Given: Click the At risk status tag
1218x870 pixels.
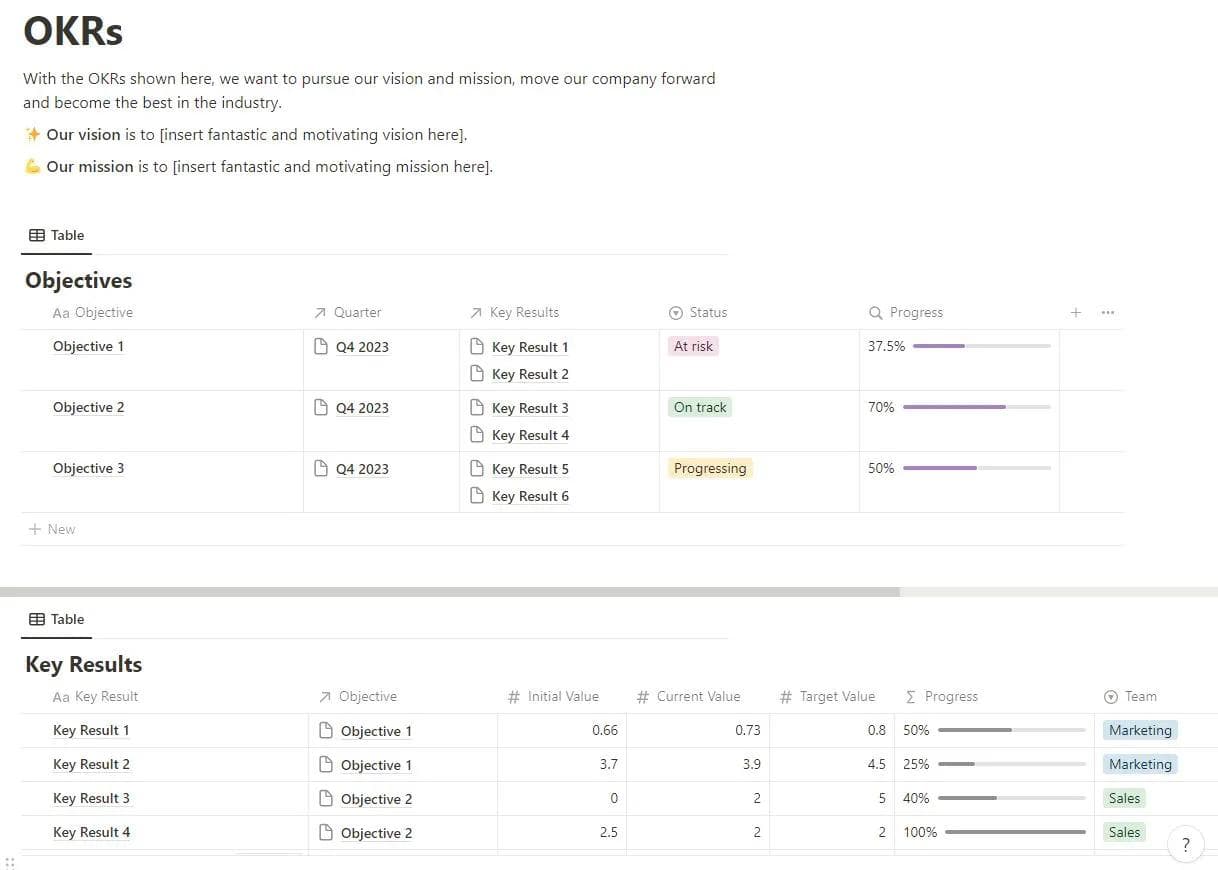Looking at the screenshot, I should click(x=693, y=346).
